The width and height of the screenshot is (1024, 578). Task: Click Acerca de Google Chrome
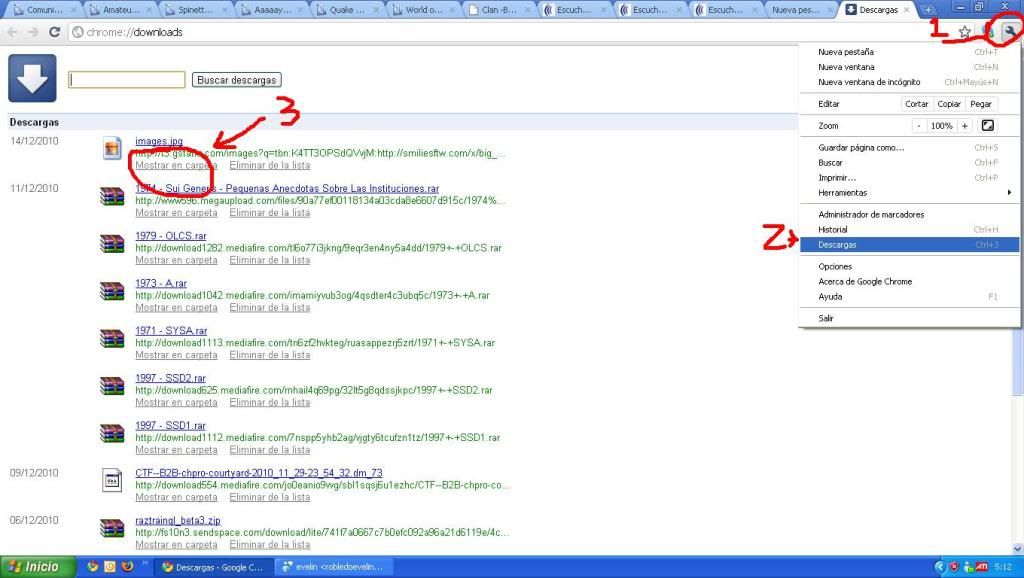908,281
